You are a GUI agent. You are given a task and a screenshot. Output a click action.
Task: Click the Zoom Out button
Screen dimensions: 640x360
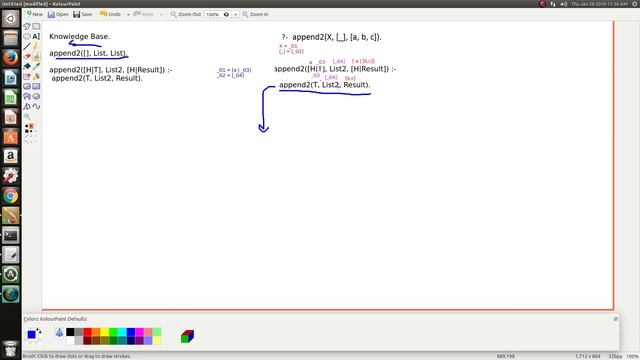(x=186, y=14)
